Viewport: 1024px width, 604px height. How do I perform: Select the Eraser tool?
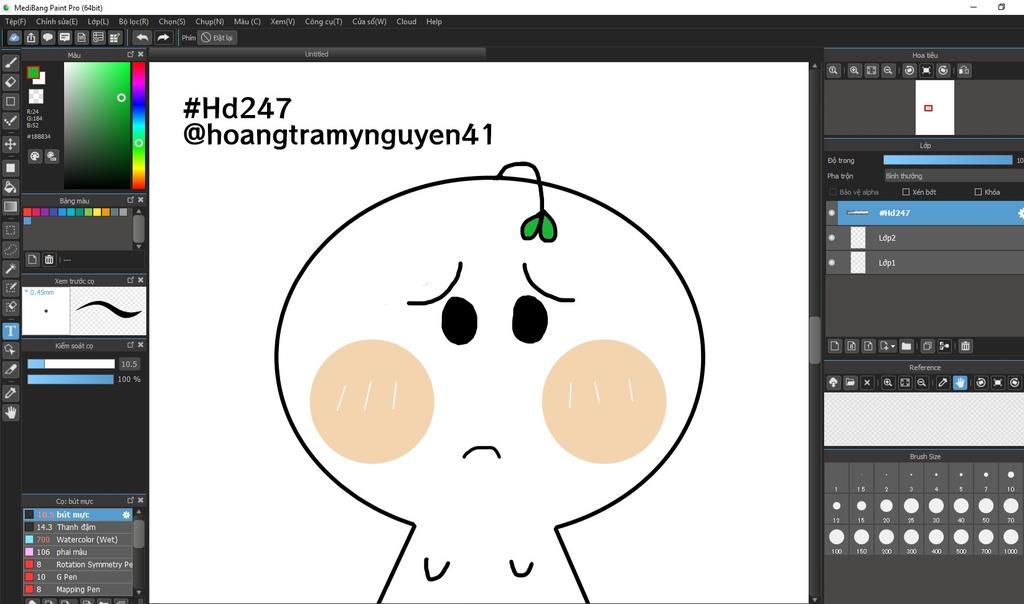(10, 82)
